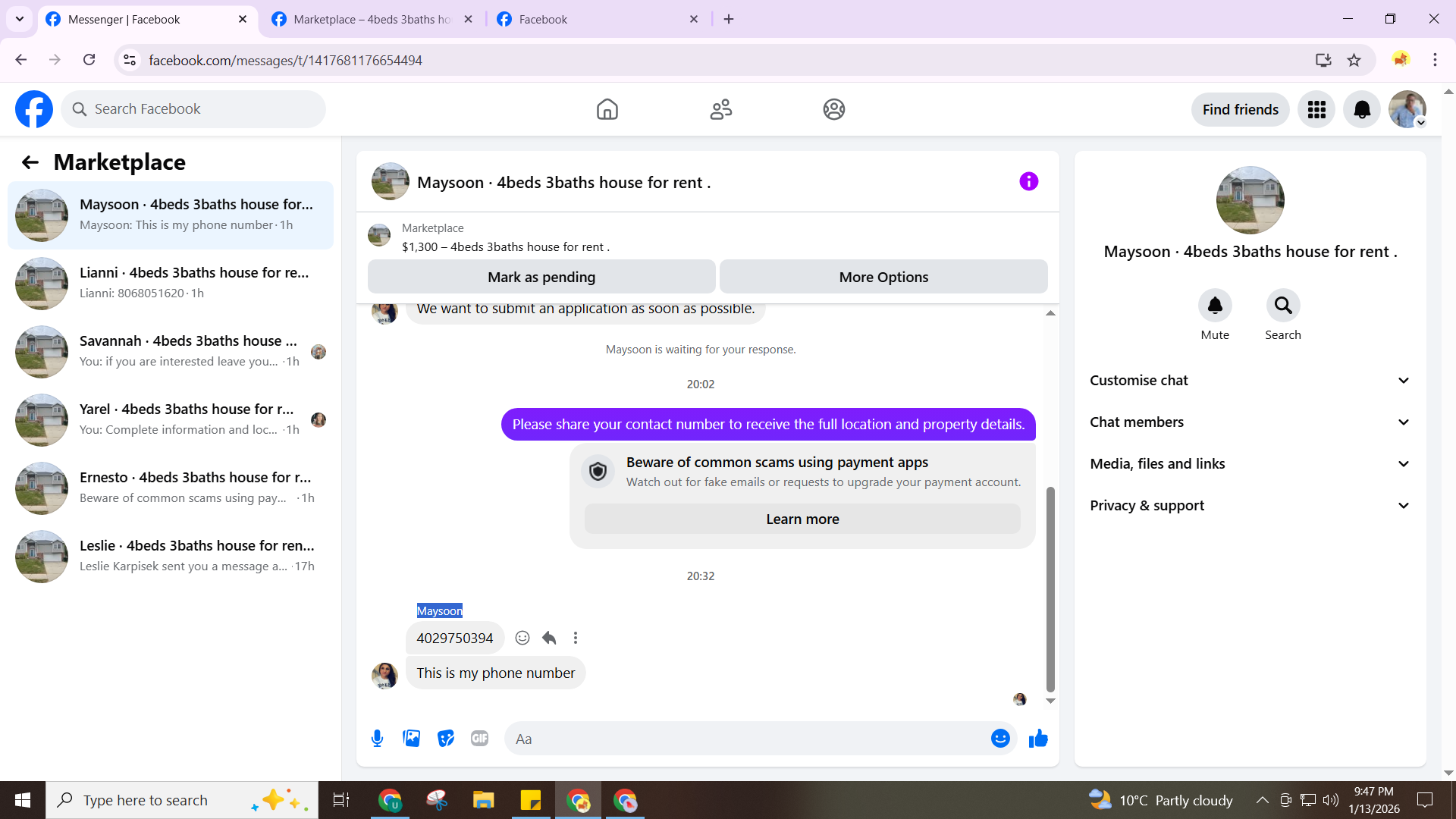
Task: React to the phone number message
Action: pos(522,638)
